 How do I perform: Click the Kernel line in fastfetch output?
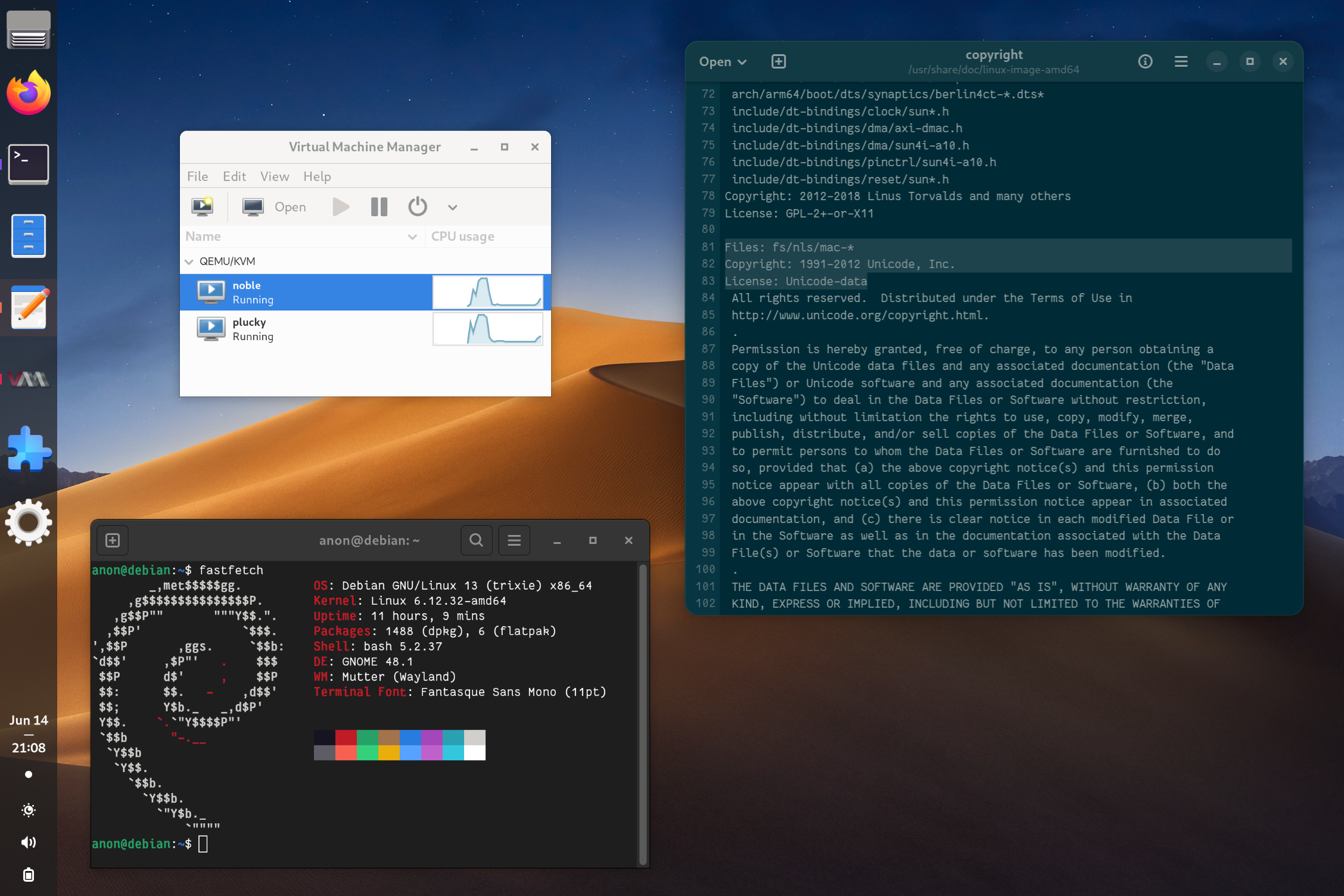[410, 601]
